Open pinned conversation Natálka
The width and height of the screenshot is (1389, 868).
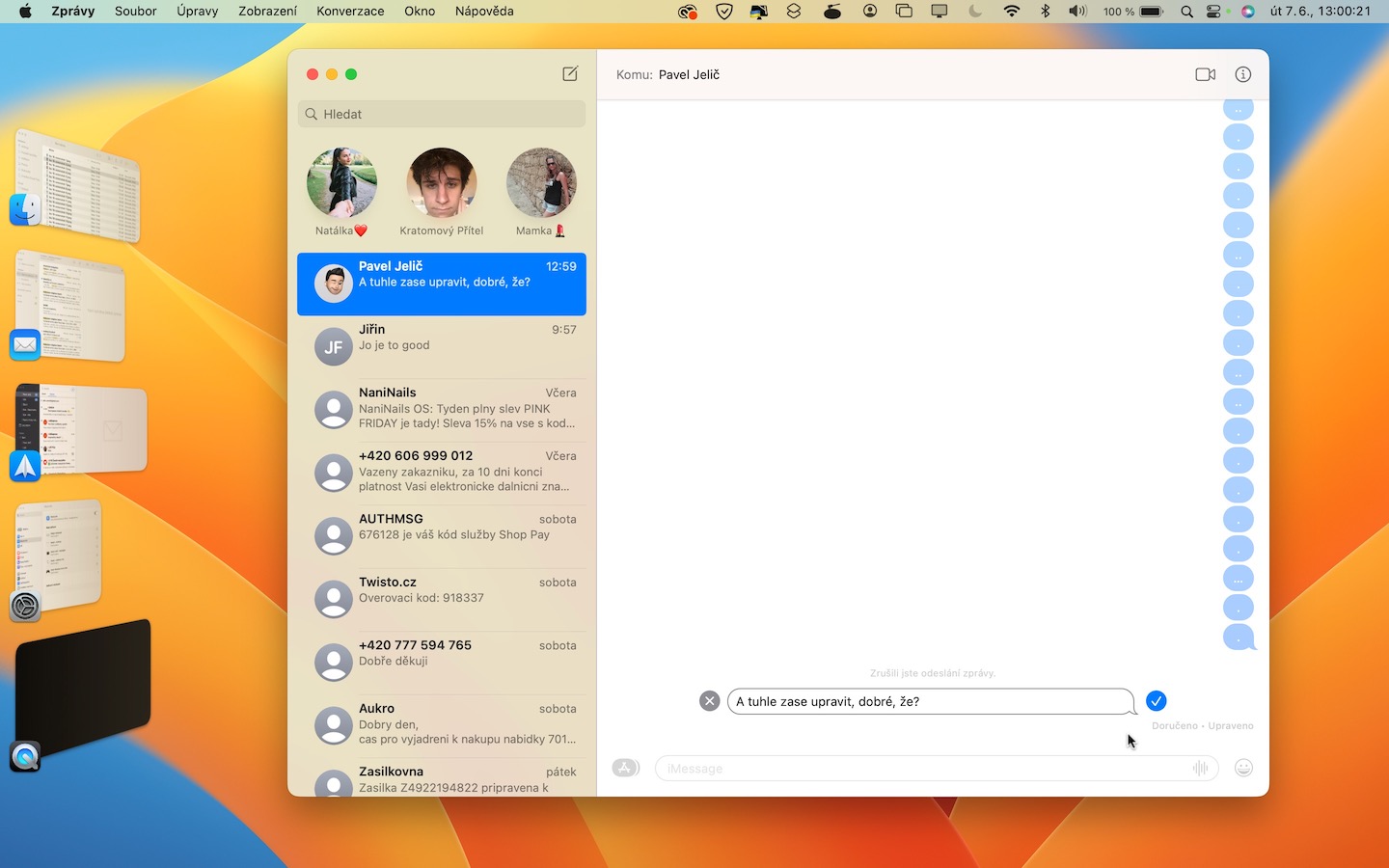(341, 192)
